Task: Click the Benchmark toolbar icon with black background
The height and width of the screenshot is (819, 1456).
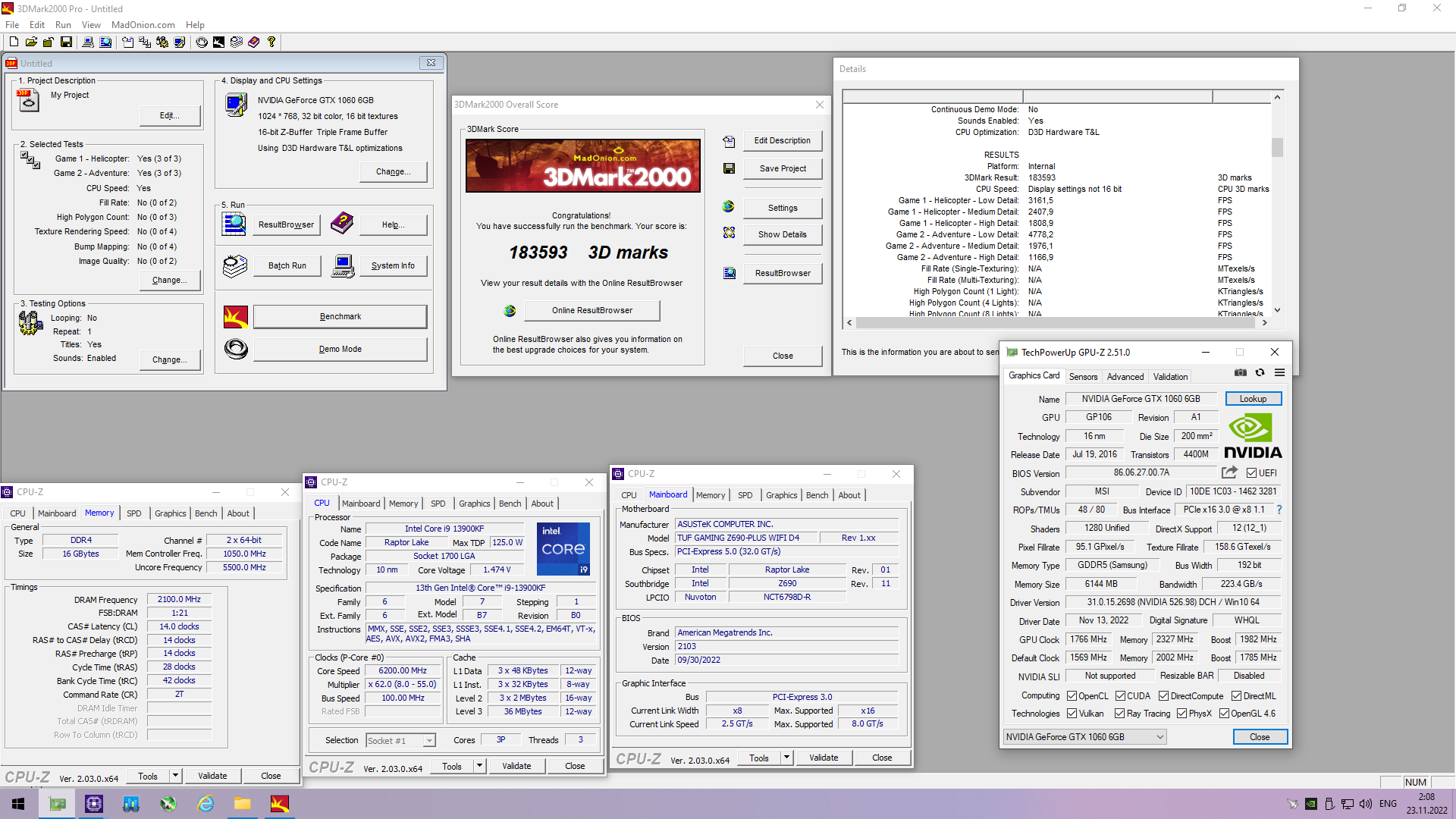Action: [218, 42]
